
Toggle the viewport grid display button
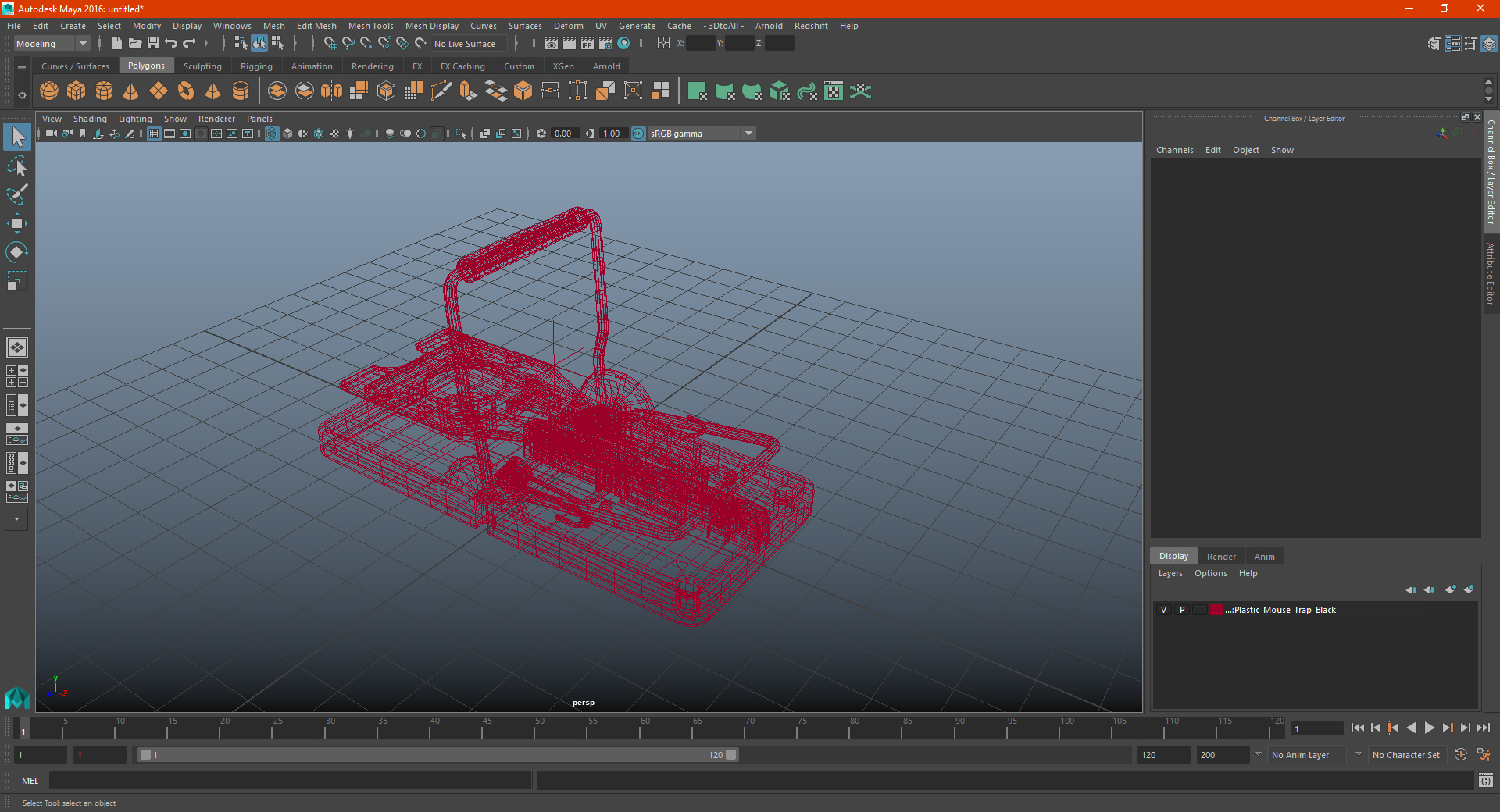154,134
